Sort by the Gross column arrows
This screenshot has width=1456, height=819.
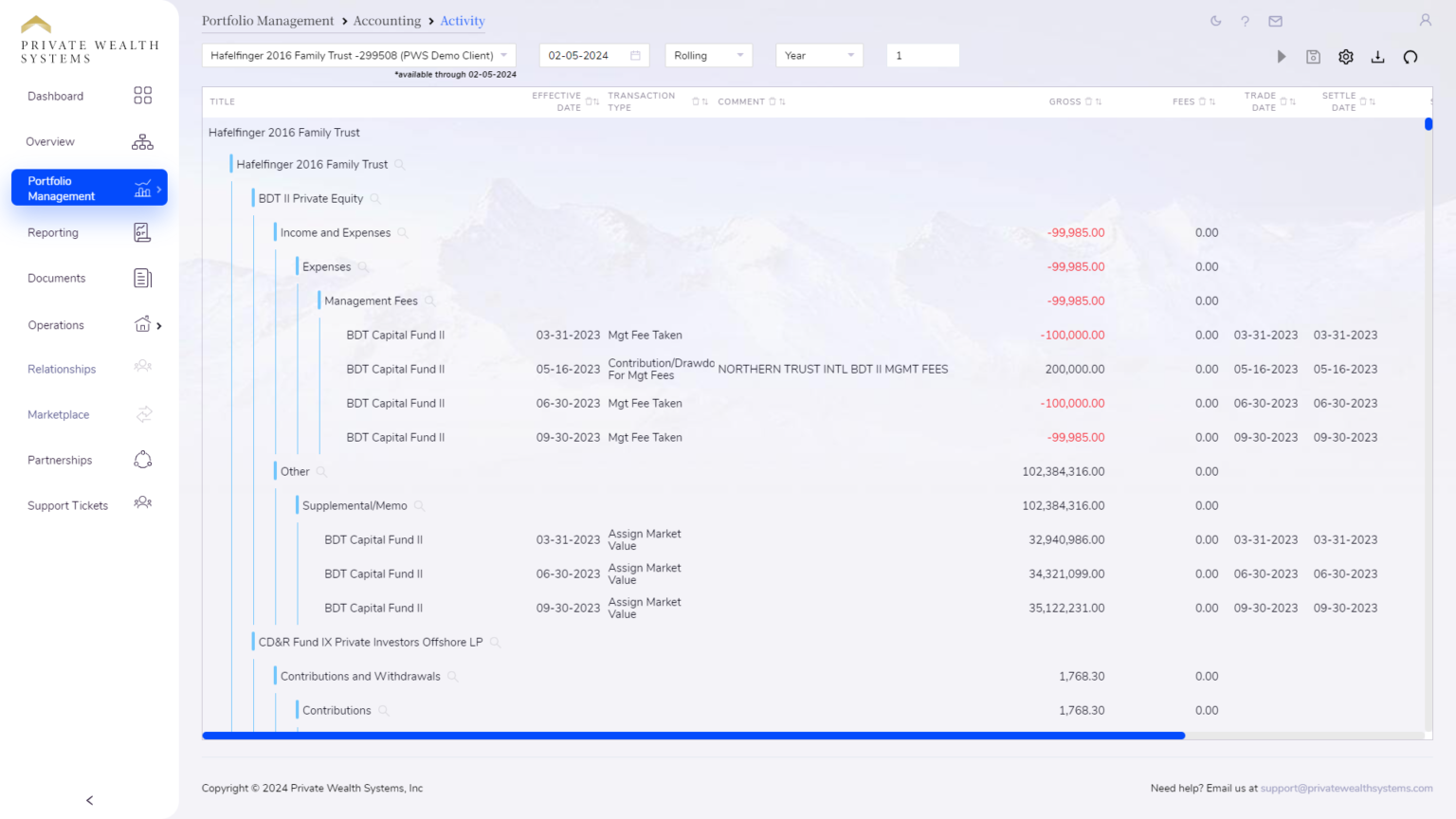click(x=1099, y=102)
